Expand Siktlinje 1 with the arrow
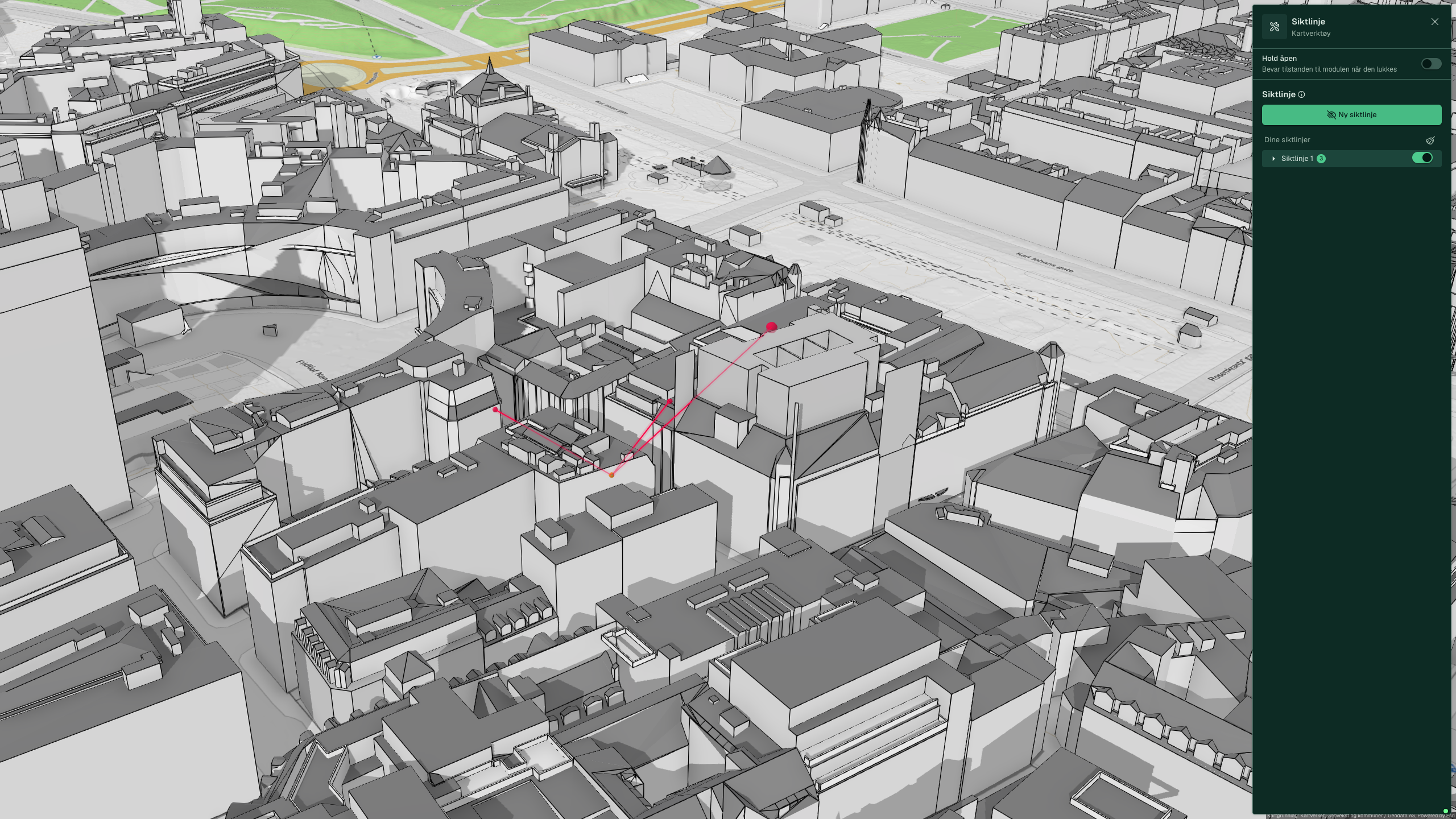 (x=1273, y=159)
